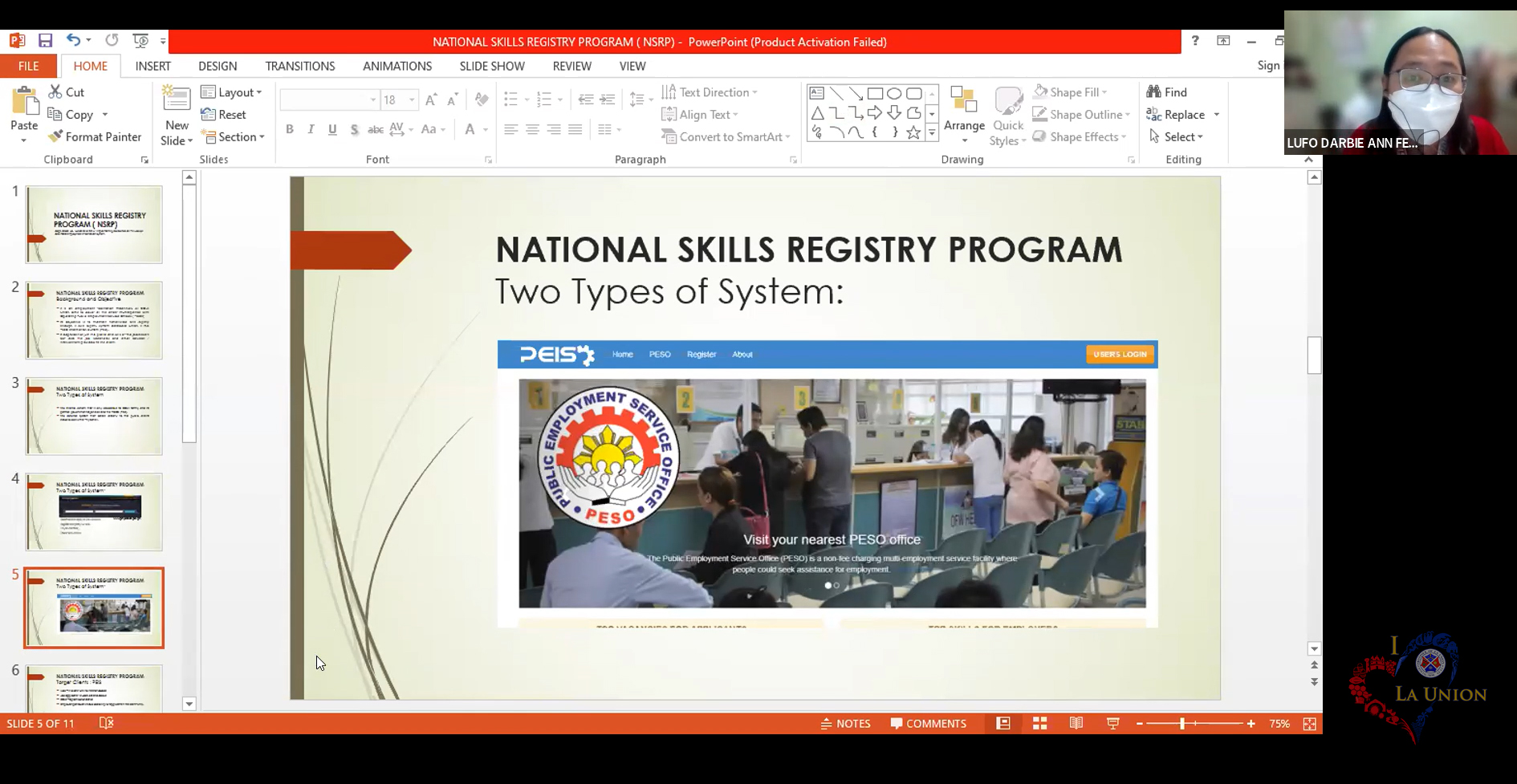This screenshot has height=784, width=1517.
Task: Toggle Underline formatting
Action: 332,129
